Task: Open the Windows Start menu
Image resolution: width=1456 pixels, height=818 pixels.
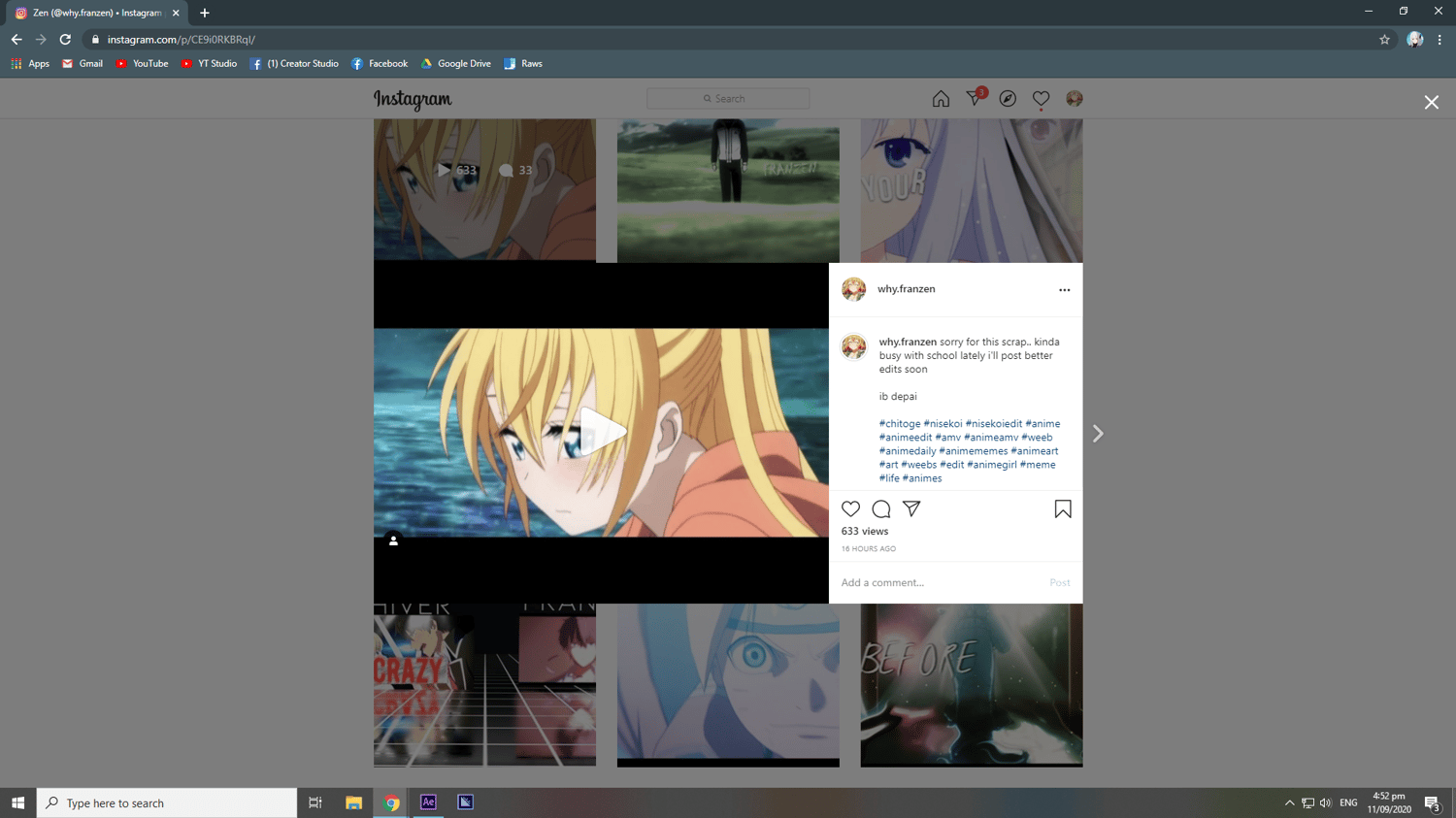Action: point(17,802)
